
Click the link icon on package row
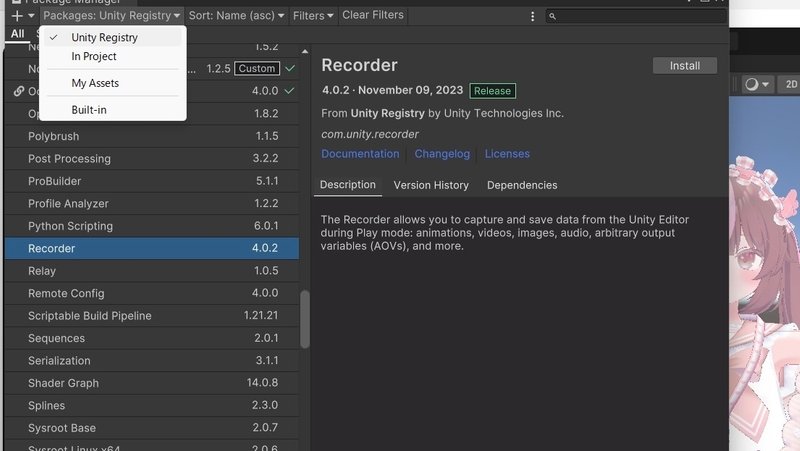(18, 91)
